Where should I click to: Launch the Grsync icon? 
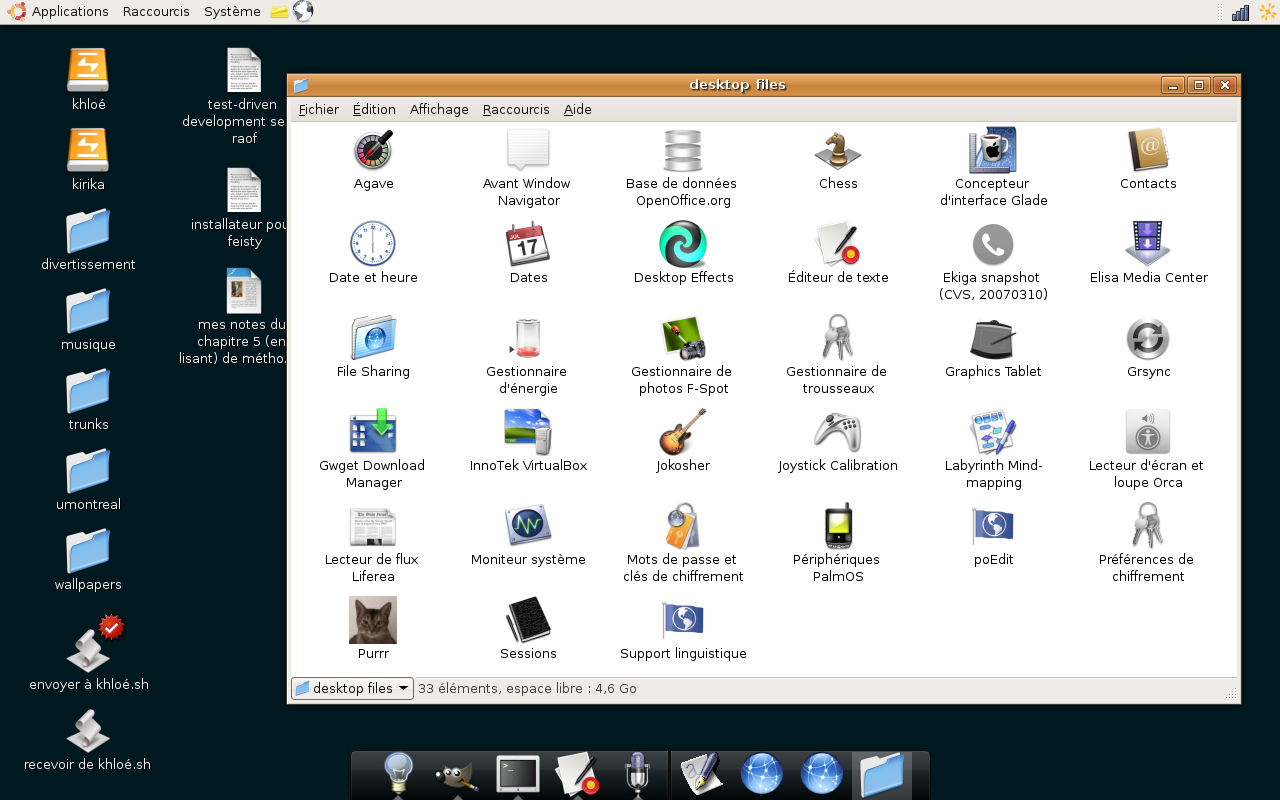[1148, 338]
